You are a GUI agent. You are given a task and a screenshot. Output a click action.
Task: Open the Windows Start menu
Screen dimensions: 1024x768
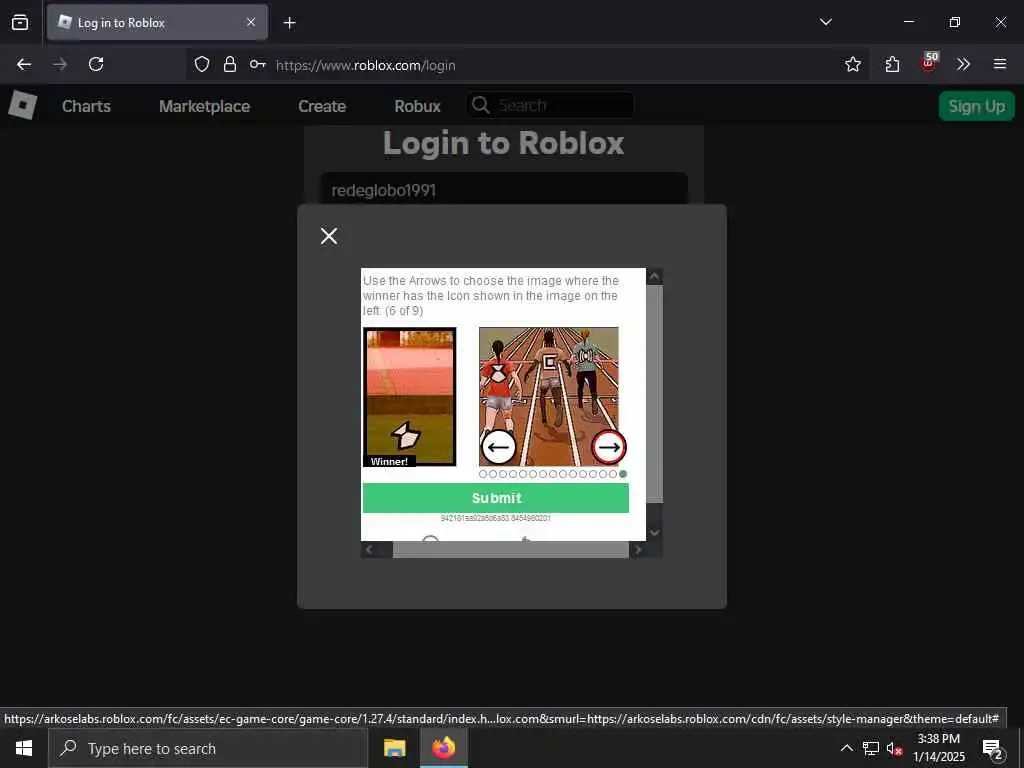click(24, 748)
